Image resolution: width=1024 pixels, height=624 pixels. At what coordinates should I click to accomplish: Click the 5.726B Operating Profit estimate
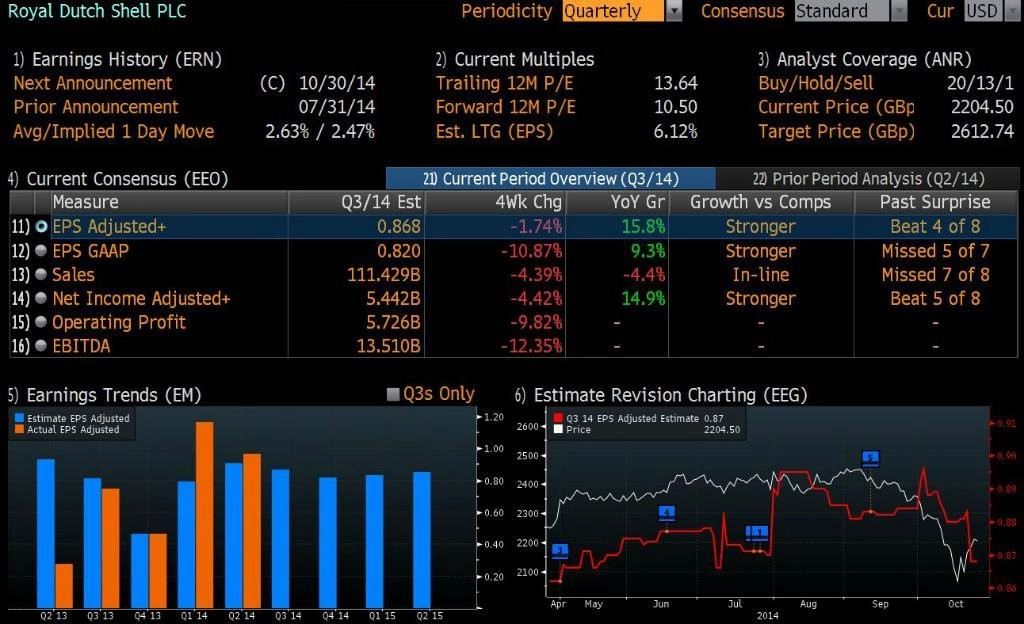393,322
